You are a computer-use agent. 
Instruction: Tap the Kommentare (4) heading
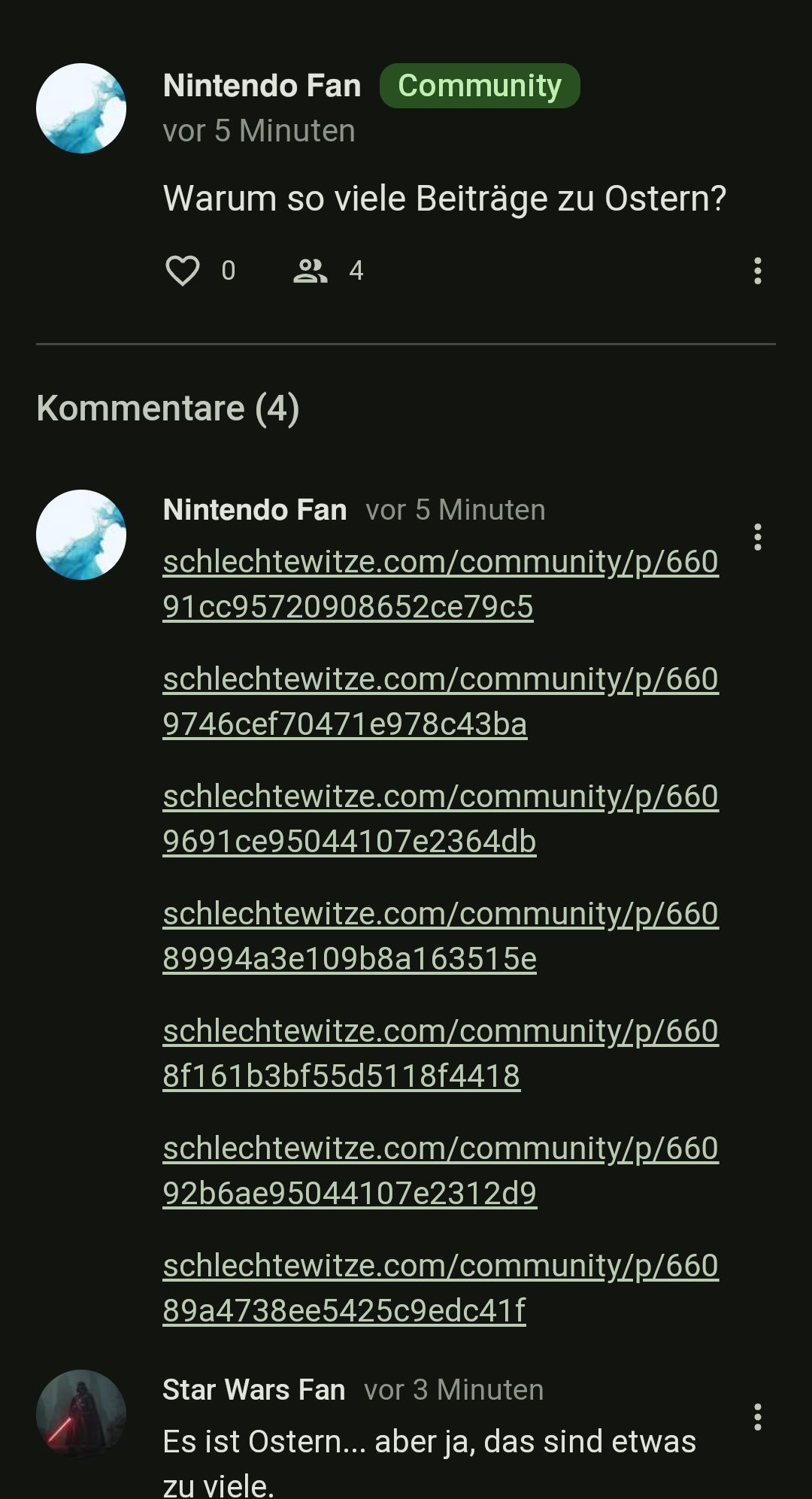tap(168, 408)
